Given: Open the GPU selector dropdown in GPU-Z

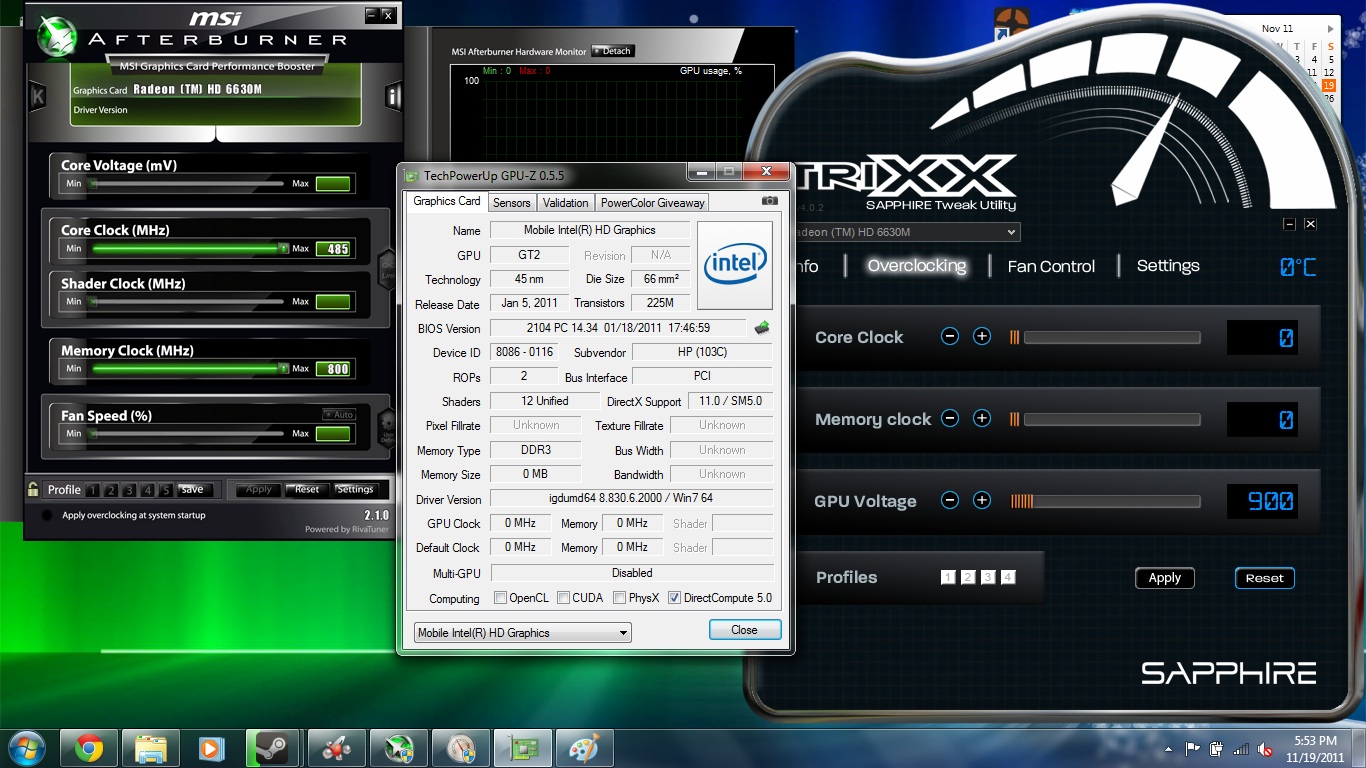Looking at the screenshot, I should click(x=523, y=632).
